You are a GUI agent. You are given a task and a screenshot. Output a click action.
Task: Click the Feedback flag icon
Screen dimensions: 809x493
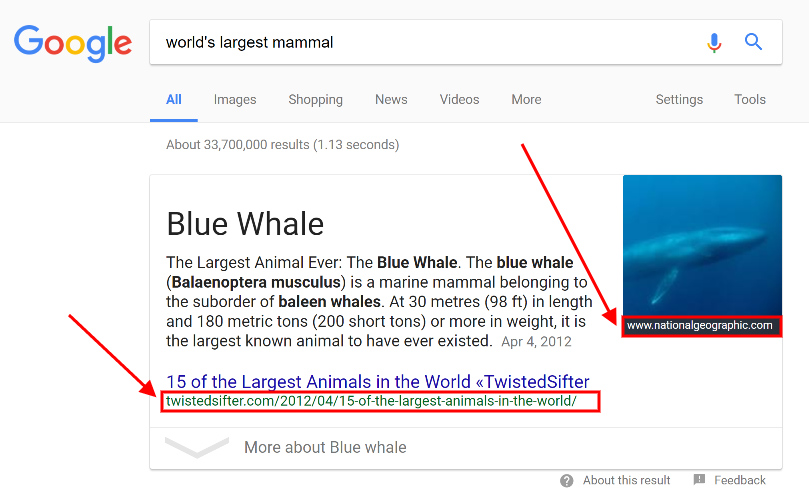tap(699, 480)
